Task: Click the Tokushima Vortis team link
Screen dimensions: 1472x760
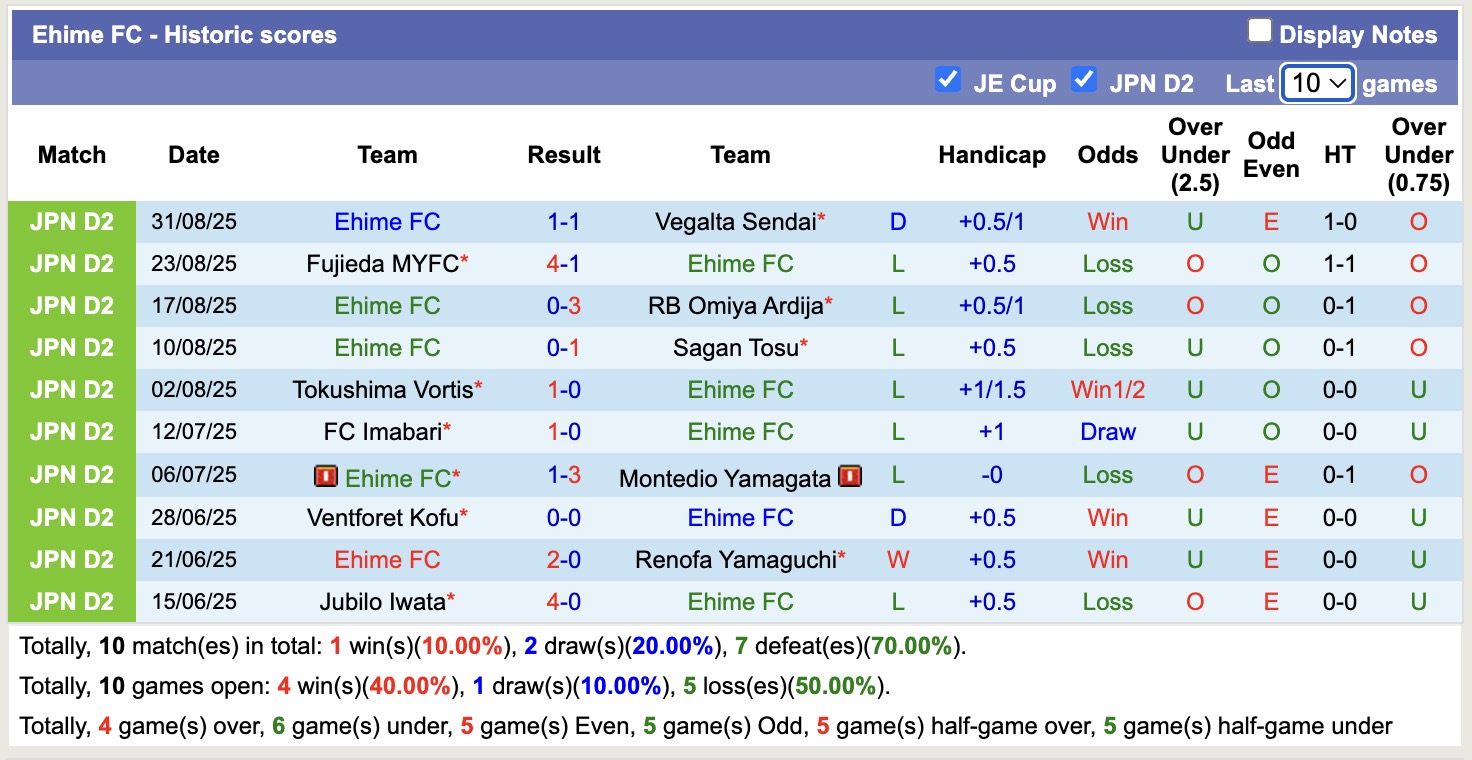Action: point(382,390)
